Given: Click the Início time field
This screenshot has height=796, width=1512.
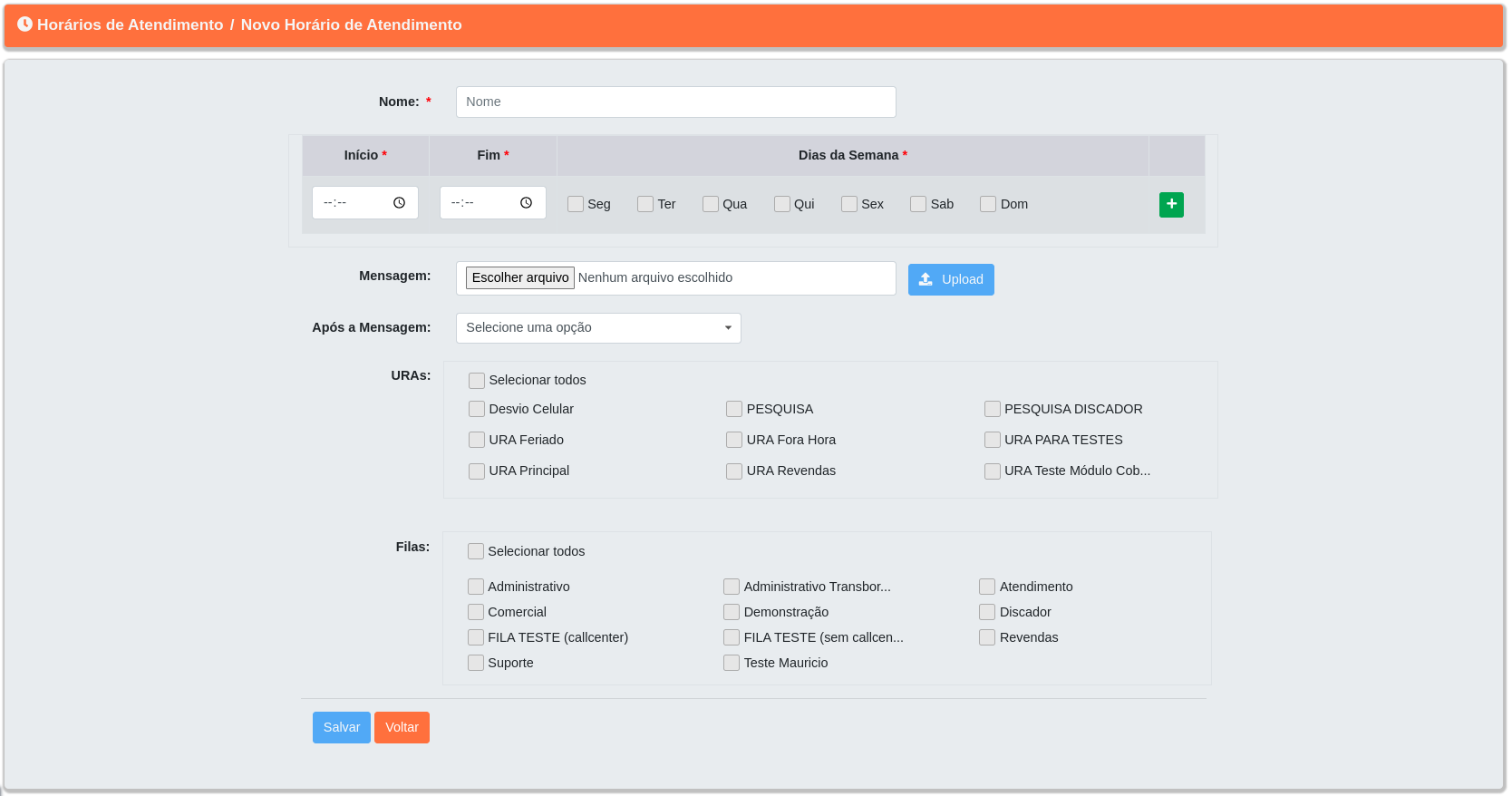Looking at the screenshot, I should 365,203.
